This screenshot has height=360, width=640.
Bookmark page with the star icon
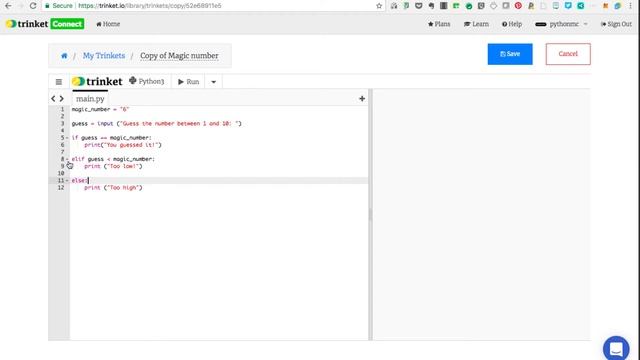pyautogui.click(x=379, y=6)
